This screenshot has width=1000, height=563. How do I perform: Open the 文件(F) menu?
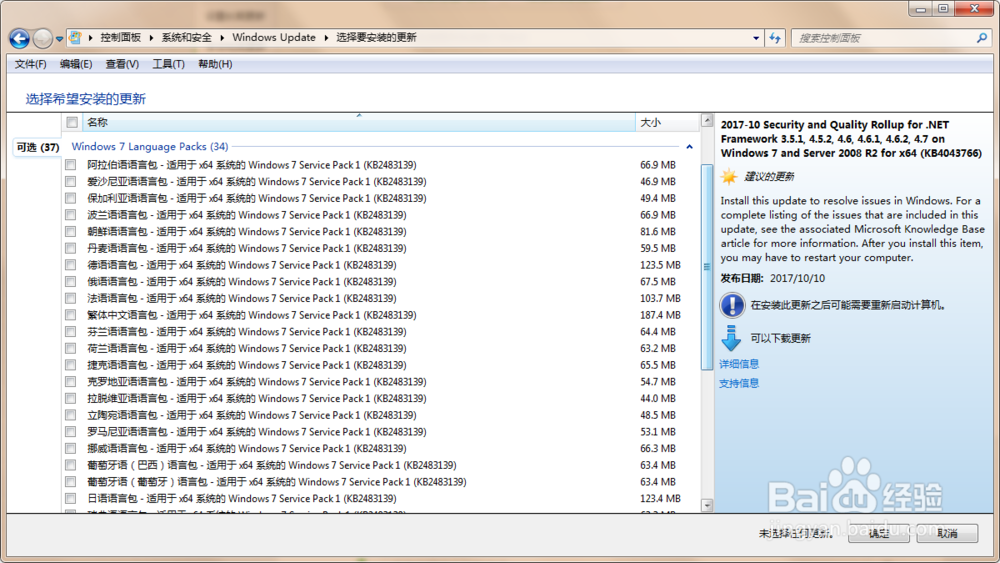click(x=31, y=64)
